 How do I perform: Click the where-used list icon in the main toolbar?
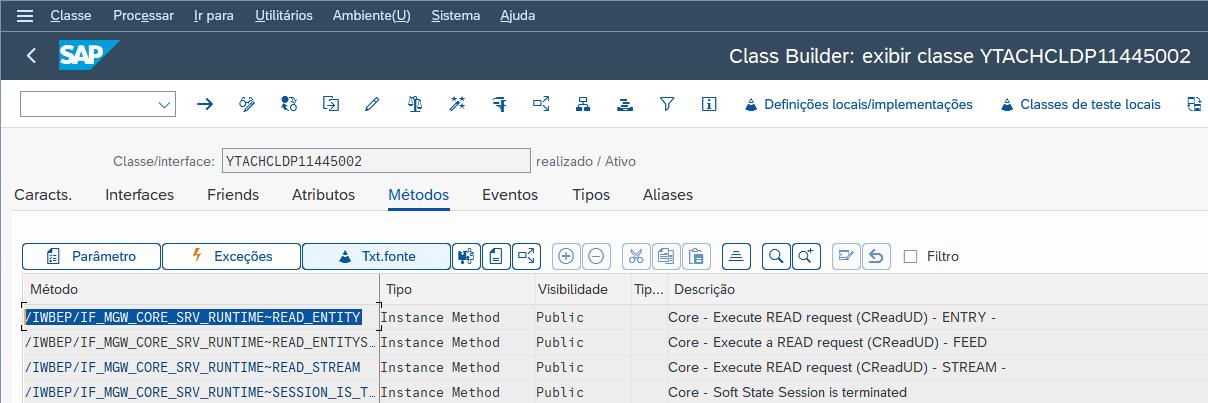(541, 104)
